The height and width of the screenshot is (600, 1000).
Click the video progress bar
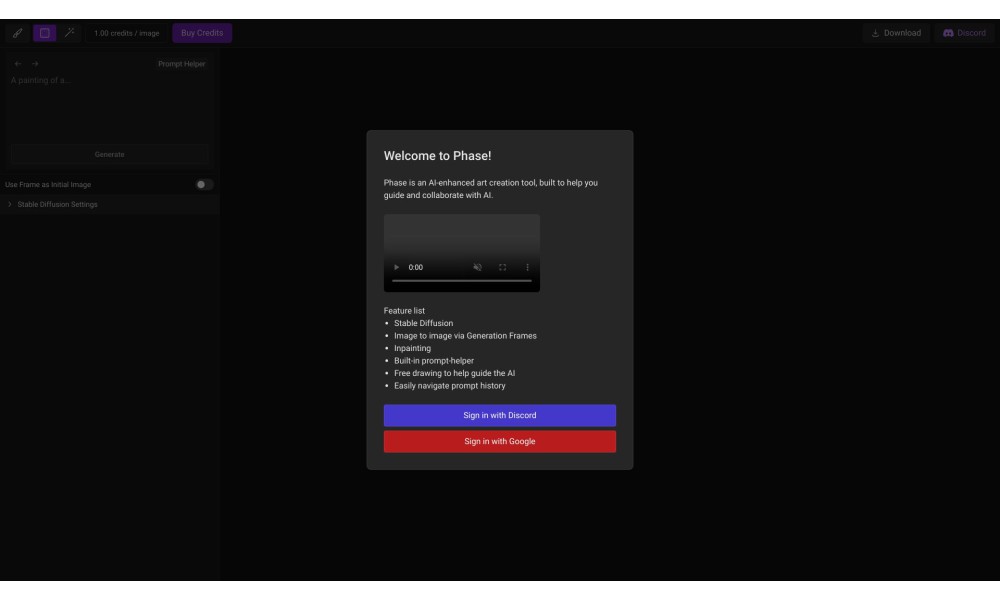[x=462, y=281]
